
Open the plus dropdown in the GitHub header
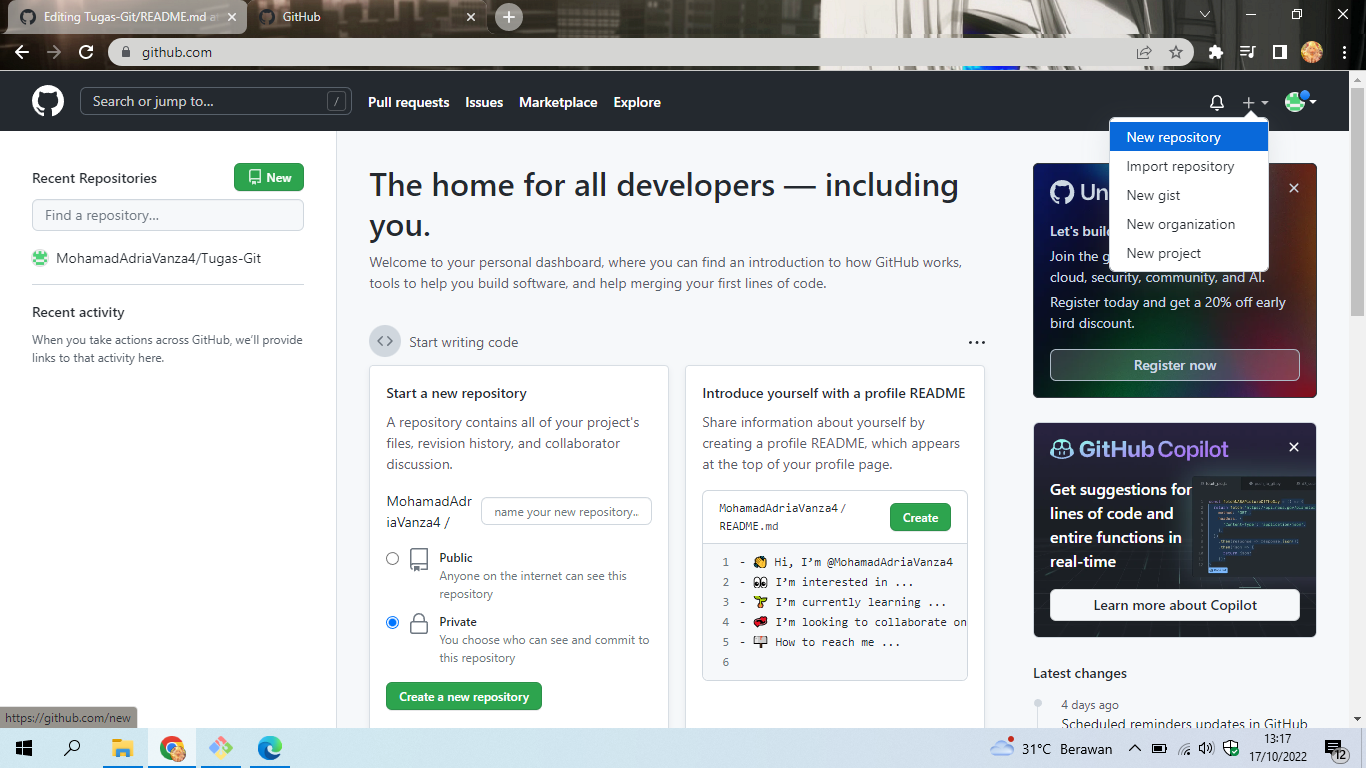1253,101
